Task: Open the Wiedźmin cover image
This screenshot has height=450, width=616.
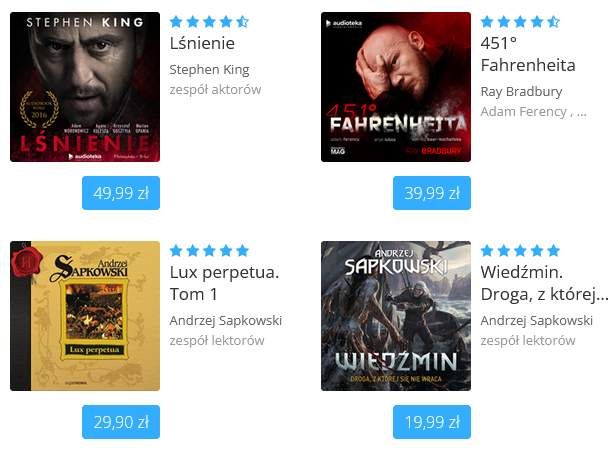Action: coord(396,316)
